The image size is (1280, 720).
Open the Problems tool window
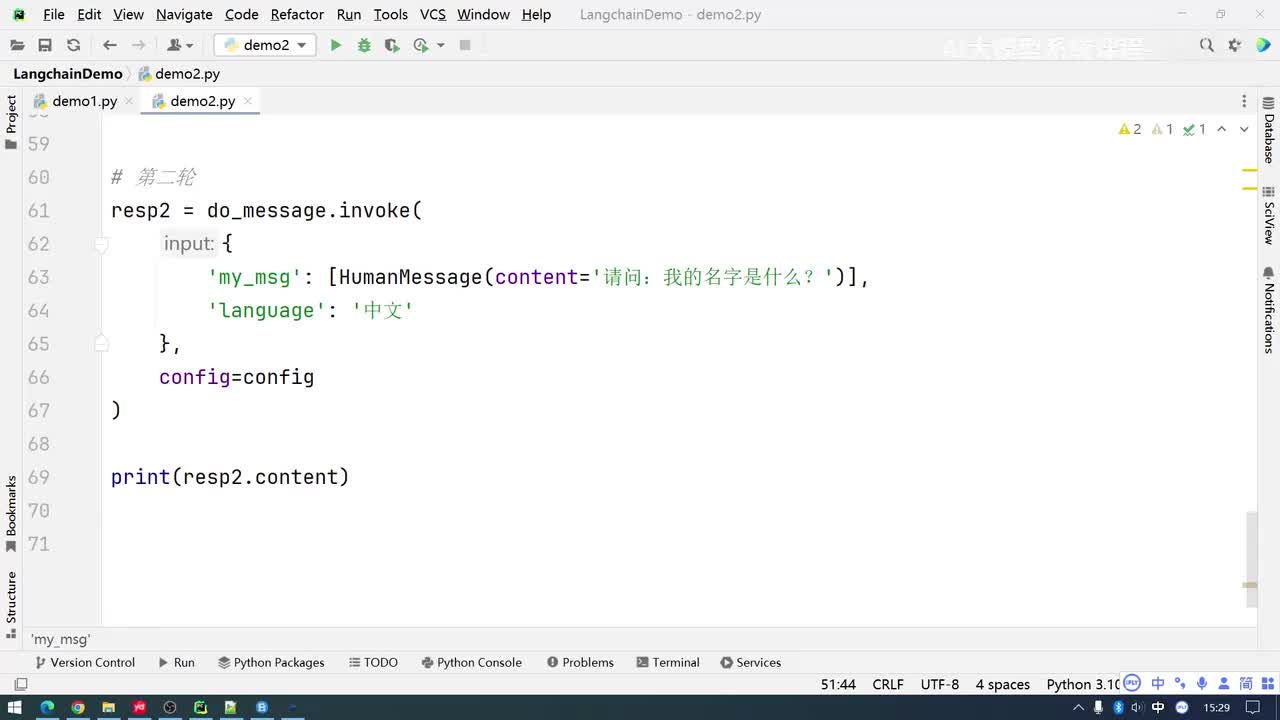[x=580, y=662]
